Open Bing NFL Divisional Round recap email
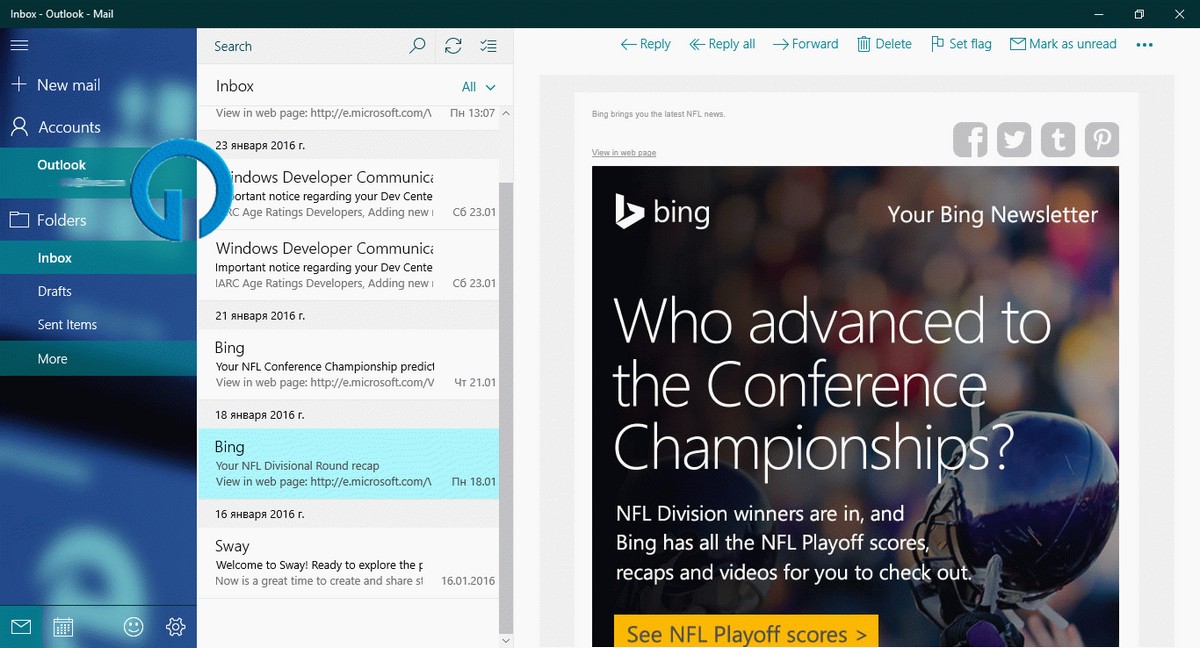This screenshot has width=1200, height=648. pos(348,464)
